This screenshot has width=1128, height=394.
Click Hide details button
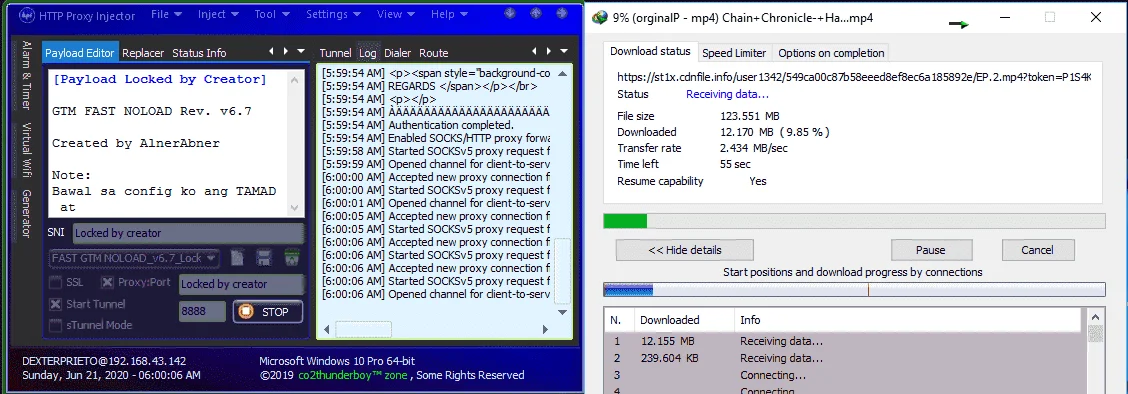click(x=684, y=250)
